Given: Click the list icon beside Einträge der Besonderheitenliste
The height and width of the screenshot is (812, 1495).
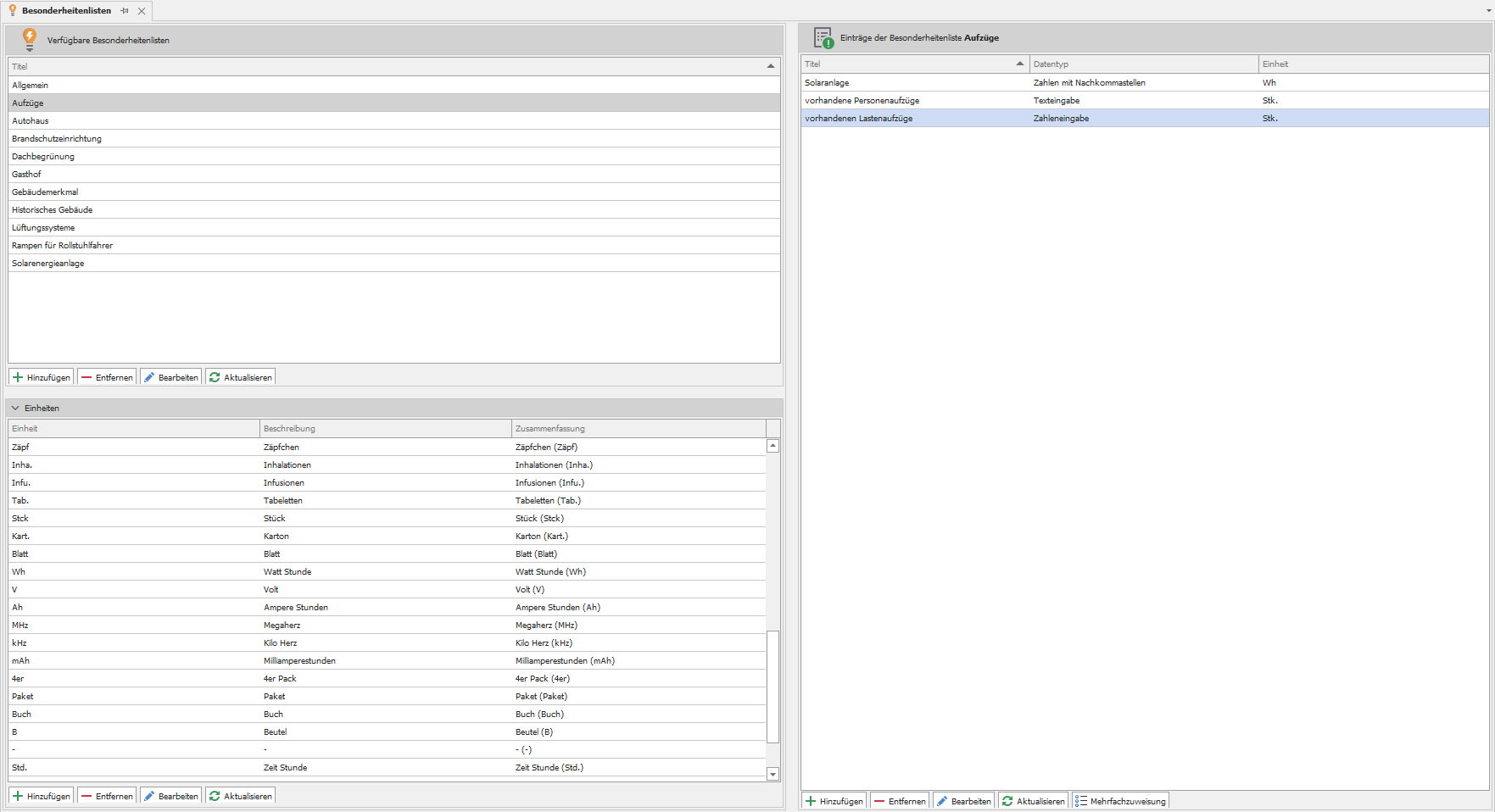Looking at the screenshot, I should [x=823, y=38].
